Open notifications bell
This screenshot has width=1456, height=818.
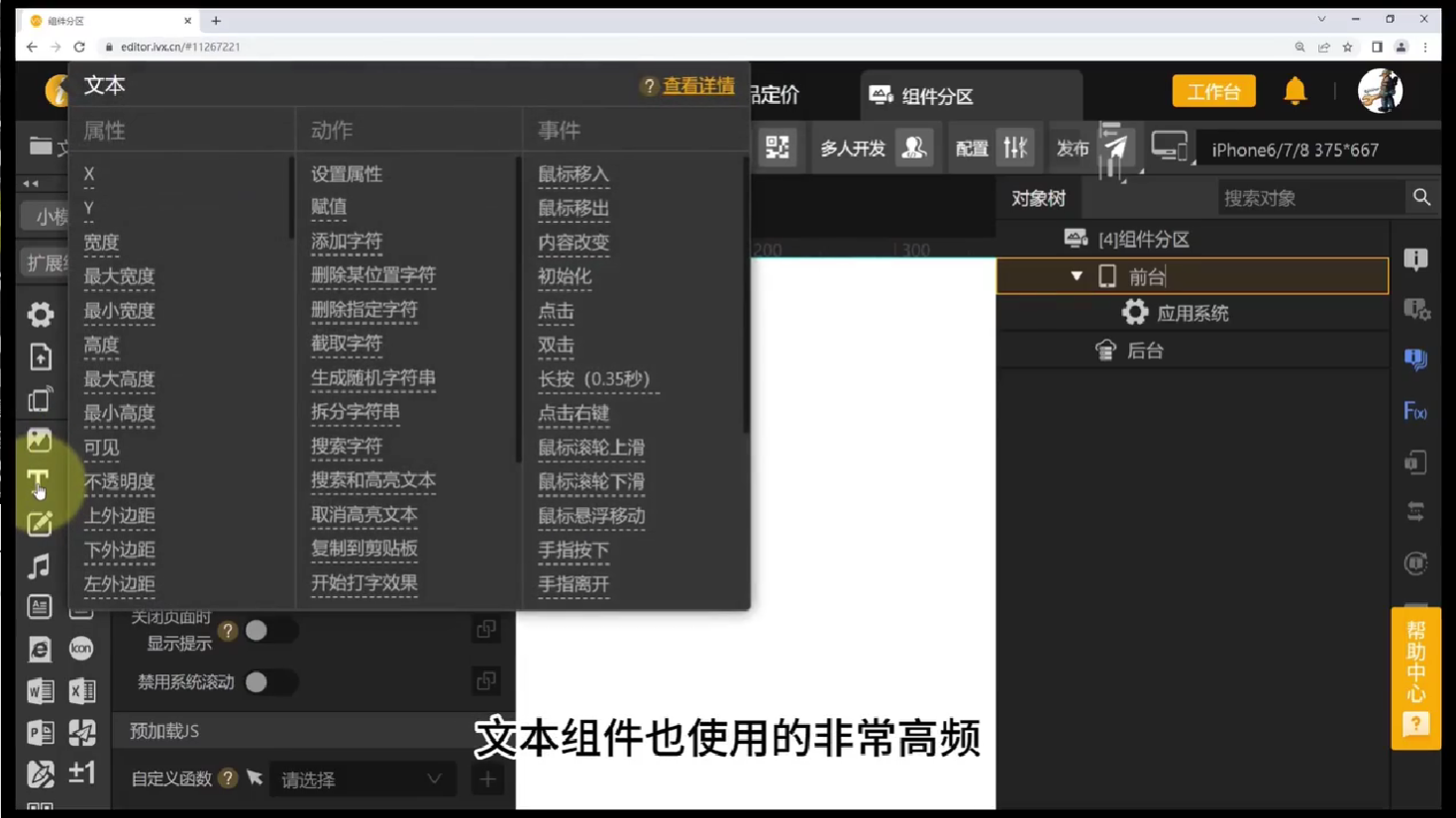click(1295, 91)
